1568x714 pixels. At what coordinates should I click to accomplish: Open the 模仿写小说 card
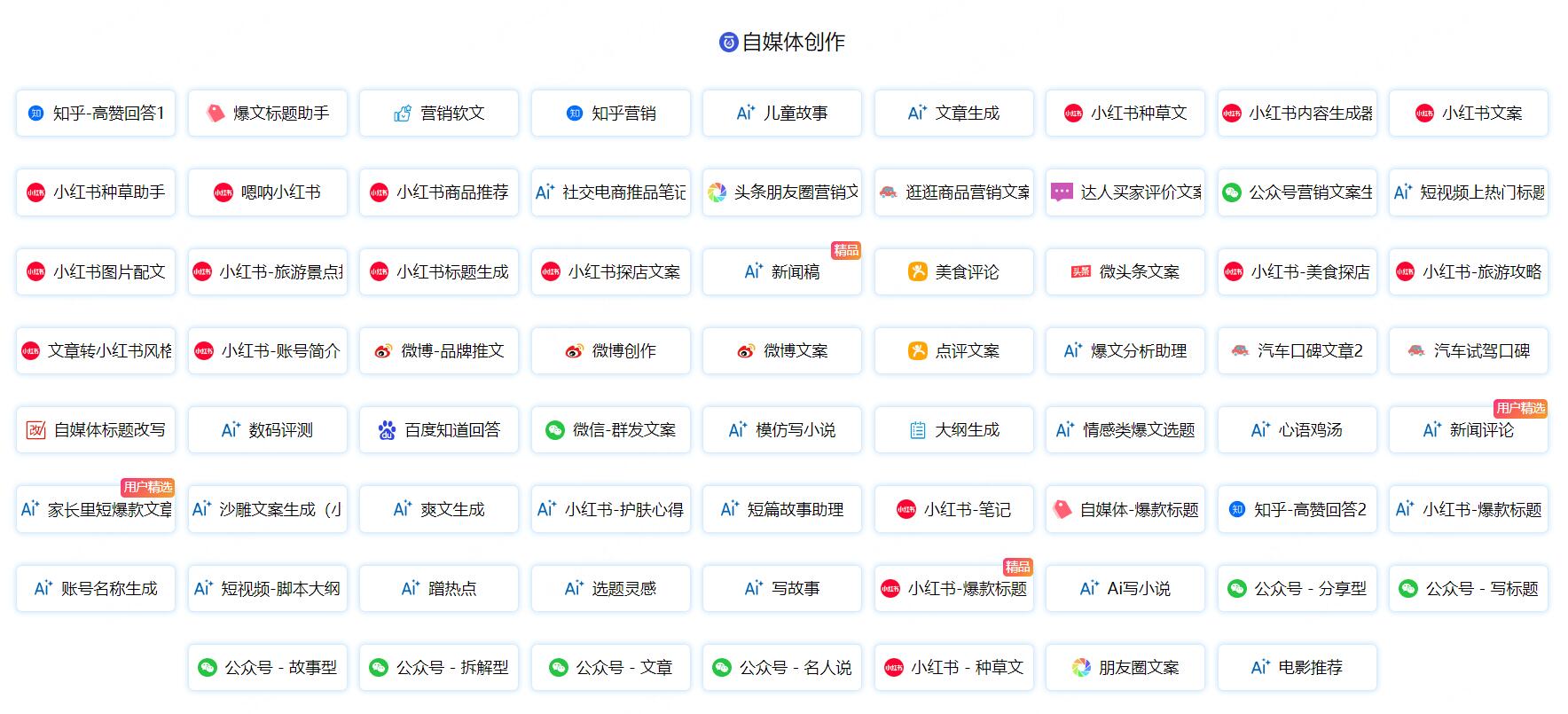click(782, 430)
